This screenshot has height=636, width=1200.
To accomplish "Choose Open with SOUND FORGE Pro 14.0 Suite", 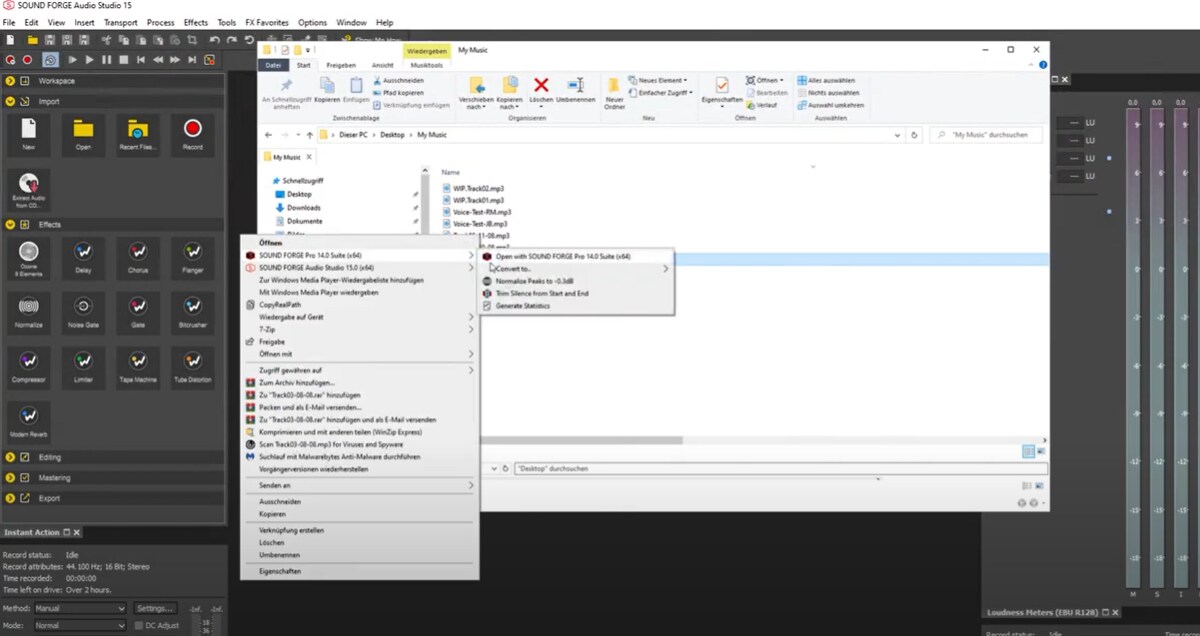I will click(577, 256).
